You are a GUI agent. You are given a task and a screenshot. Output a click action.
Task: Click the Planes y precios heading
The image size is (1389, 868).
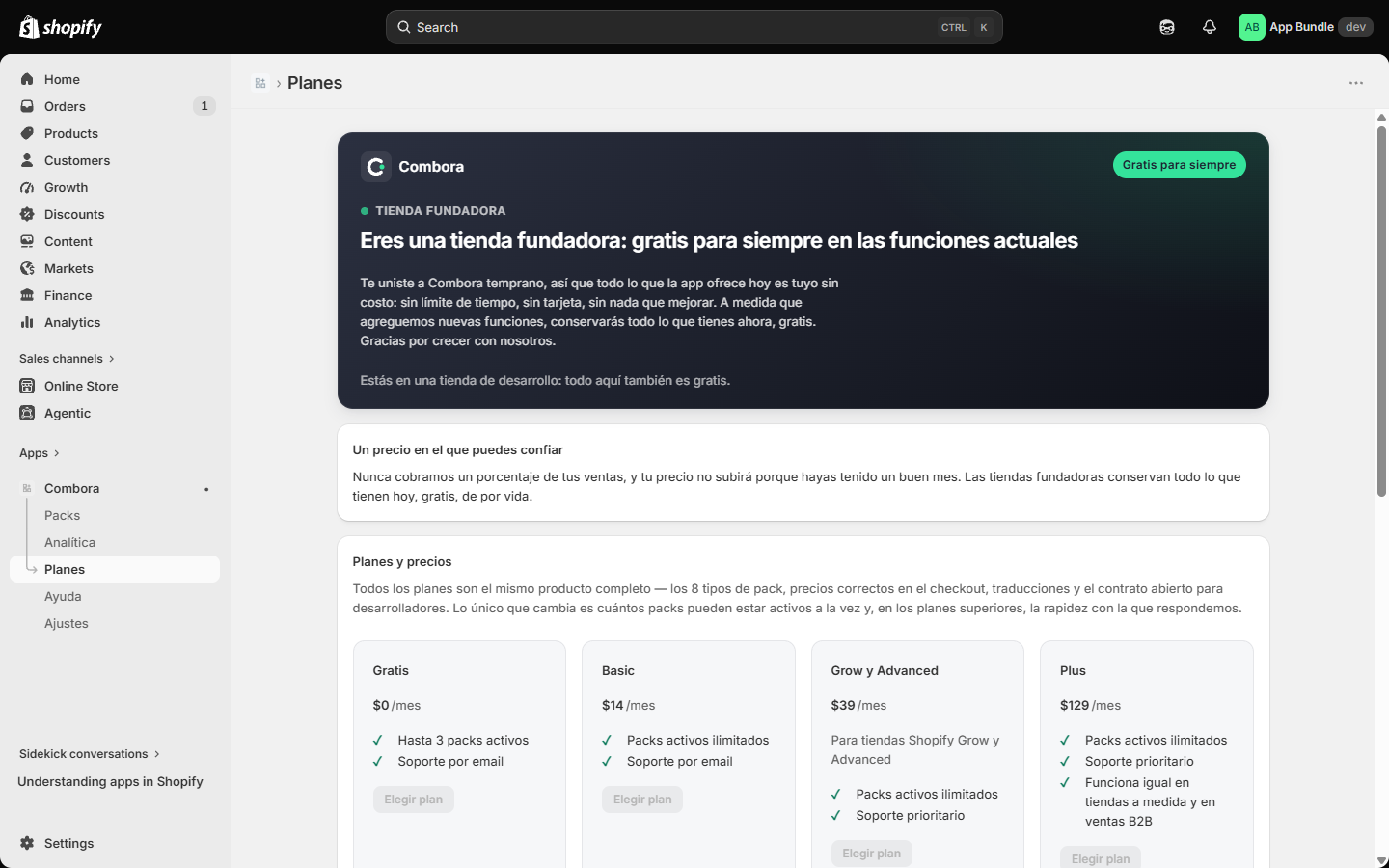tap(402, 561)
